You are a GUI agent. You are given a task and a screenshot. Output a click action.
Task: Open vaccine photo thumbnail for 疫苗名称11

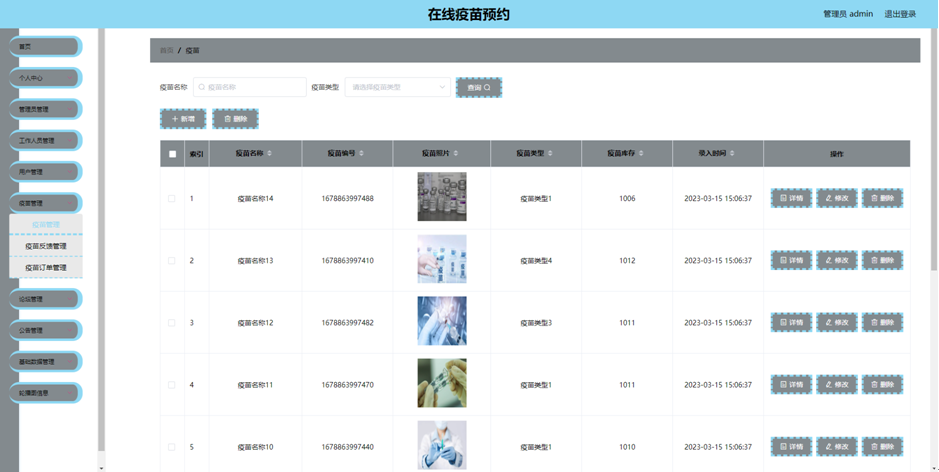(x=442, y=383)
